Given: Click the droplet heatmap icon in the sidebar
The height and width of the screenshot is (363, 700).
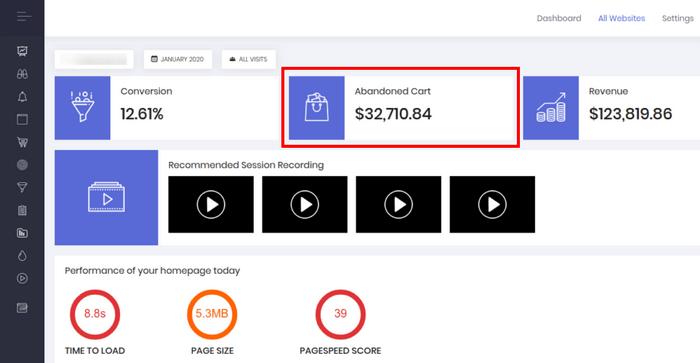Looking at the screenshot, I should coord(22,255).
